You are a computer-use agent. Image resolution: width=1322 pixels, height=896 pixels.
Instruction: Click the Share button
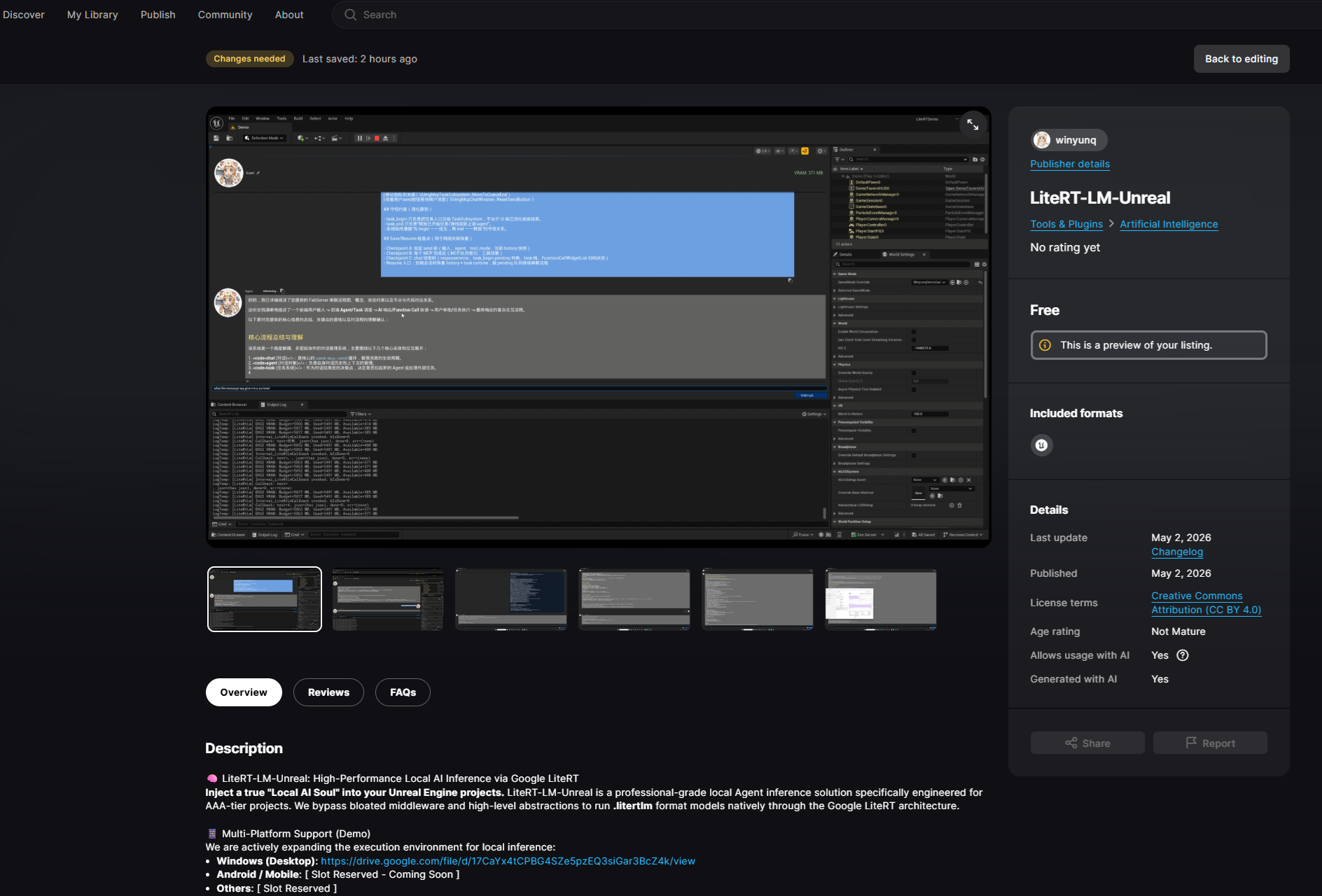click(1087, 743)
